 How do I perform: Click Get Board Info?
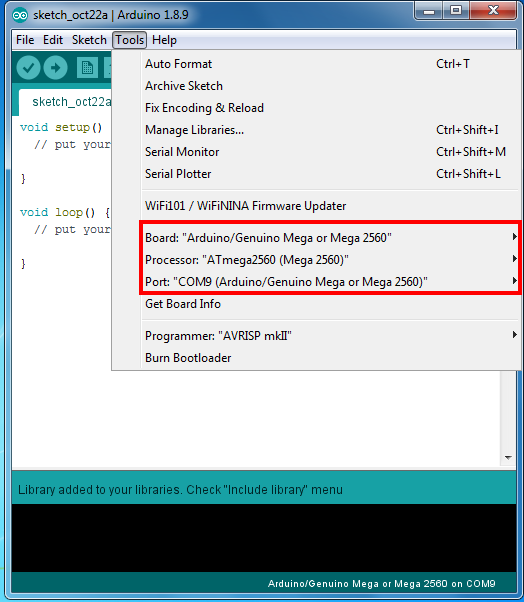tap(331, 304)
